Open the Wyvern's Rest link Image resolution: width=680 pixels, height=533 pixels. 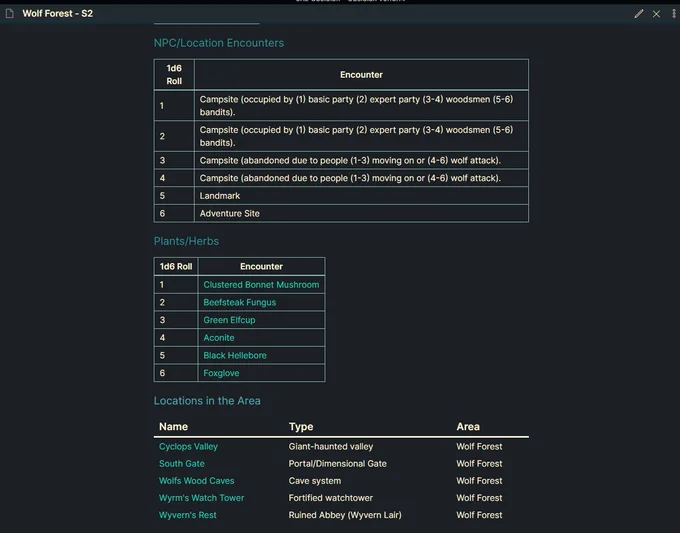tap(187, 515)
